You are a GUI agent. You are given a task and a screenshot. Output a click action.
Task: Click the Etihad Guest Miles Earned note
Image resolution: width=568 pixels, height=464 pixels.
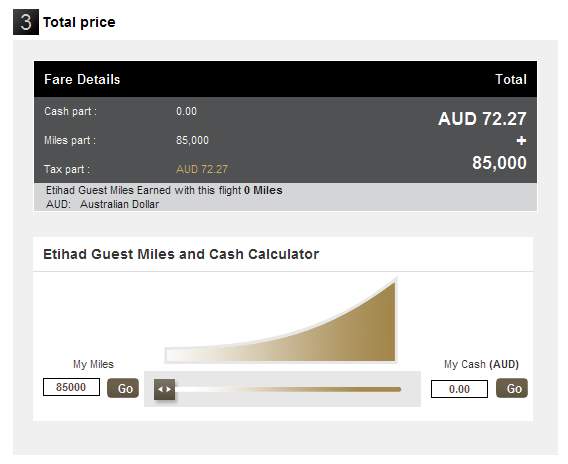pos(164,190)
